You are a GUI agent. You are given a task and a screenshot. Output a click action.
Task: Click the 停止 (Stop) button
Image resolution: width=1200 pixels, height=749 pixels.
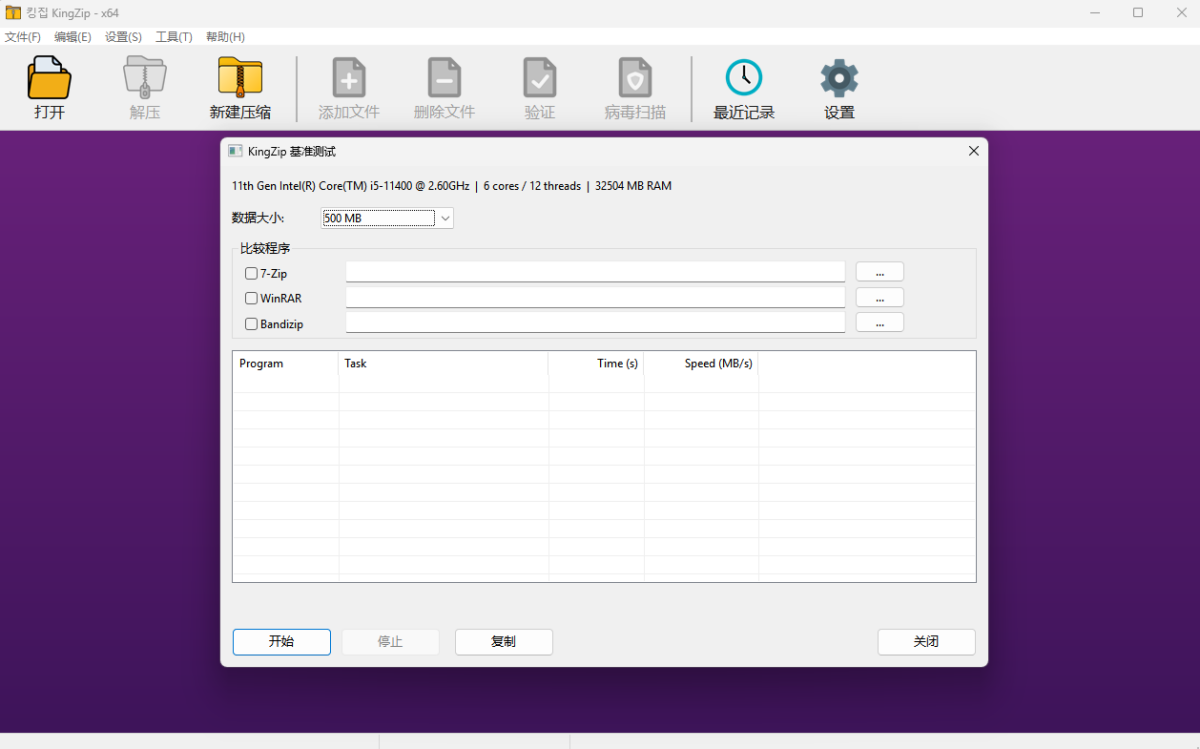390,642
